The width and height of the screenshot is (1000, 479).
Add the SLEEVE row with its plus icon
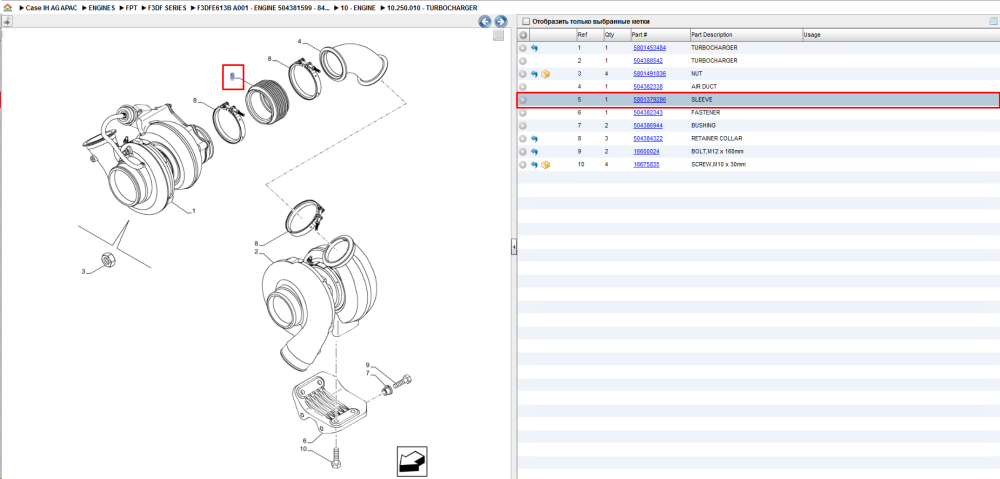click(x=523, y=100)
